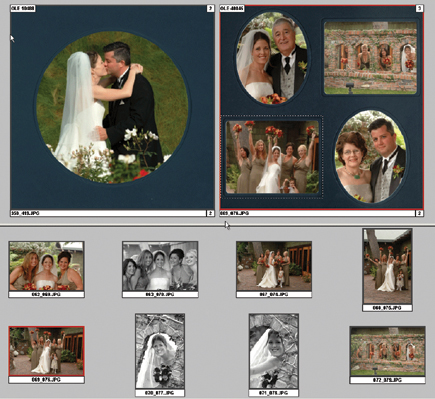Click the filename bar beneath the right page
Screen dimensions: 435x399
(x=317, y=213)
